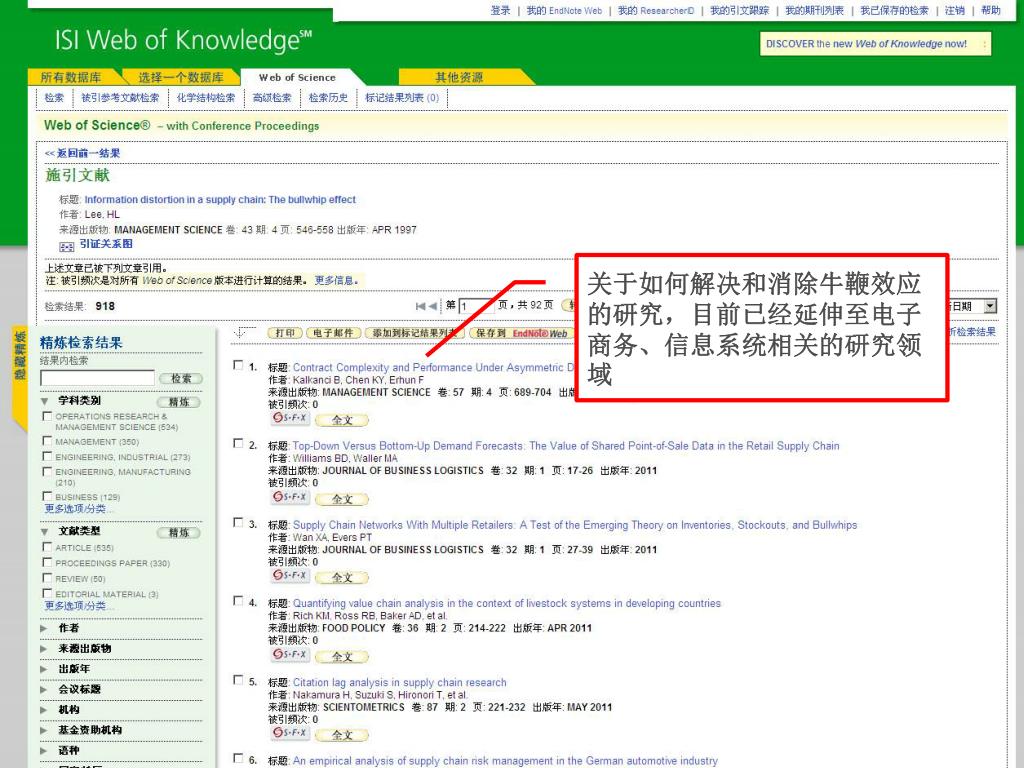Save results to EndNote Web button

click(x=521, y=333)
